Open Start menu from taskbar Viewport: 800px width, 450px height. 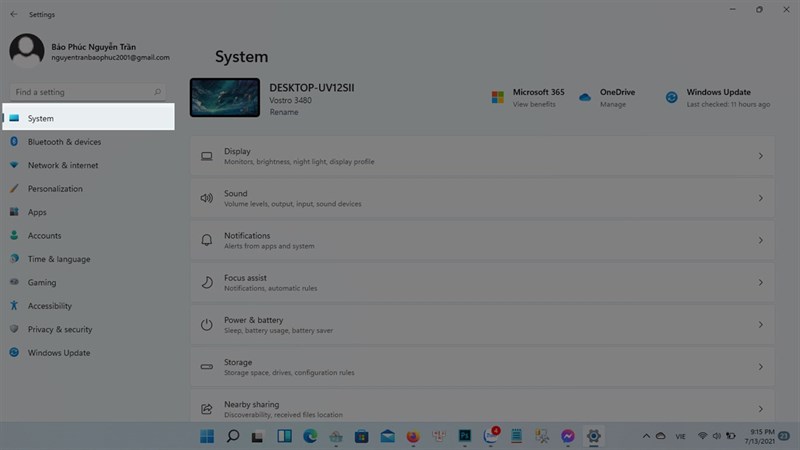[207, 436]
